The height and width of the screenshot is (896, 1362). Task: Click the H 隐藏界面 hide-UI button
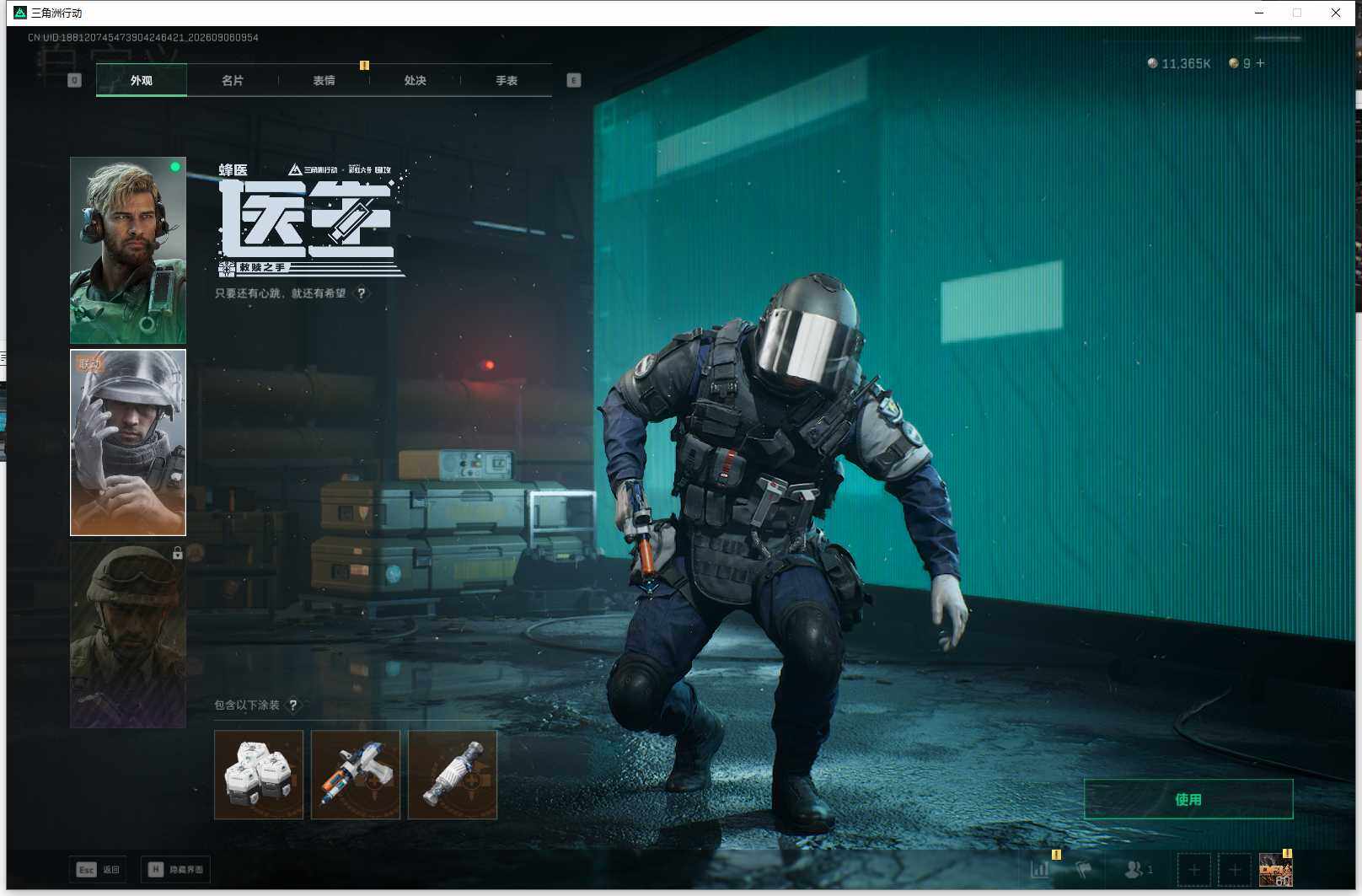coord(175,869)
